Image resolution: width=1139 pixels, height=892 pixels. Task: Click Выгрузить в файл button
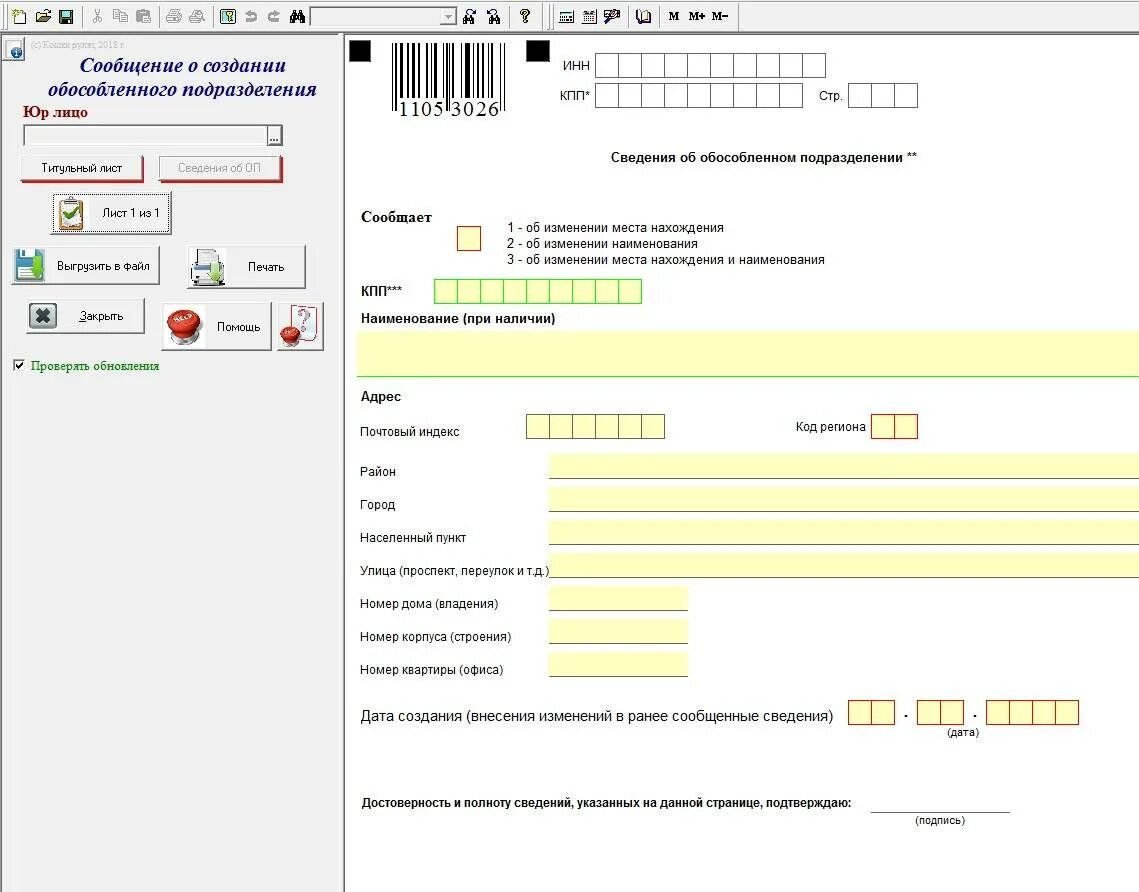86,266
